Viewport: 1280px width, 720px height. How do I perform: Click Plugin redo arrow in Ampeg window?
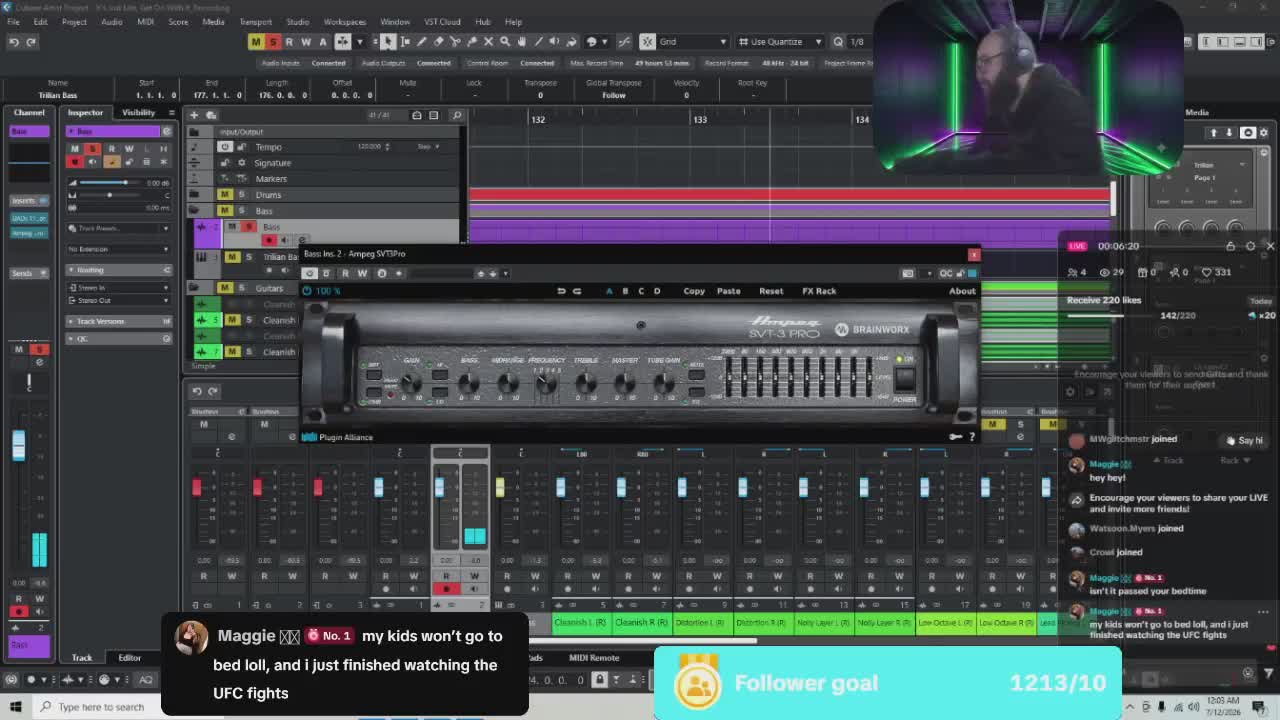[576, 291]
